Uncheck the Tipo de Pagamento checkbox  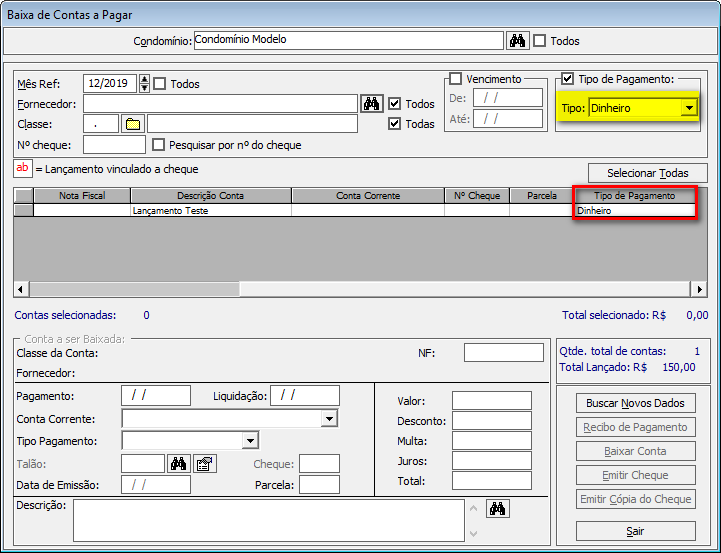(568, 79)
